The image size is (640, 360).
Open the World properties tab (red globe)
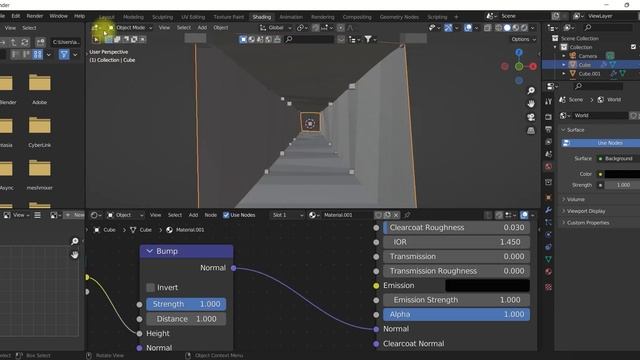click(548, 167)
